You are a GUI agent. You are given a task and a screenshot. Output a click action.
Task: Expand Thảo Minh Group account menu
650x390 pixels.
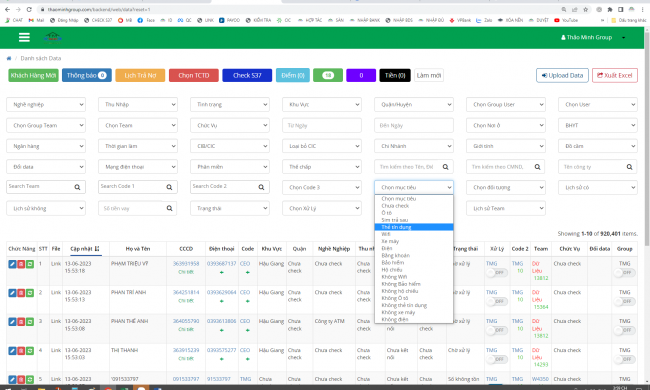point(593,37)
